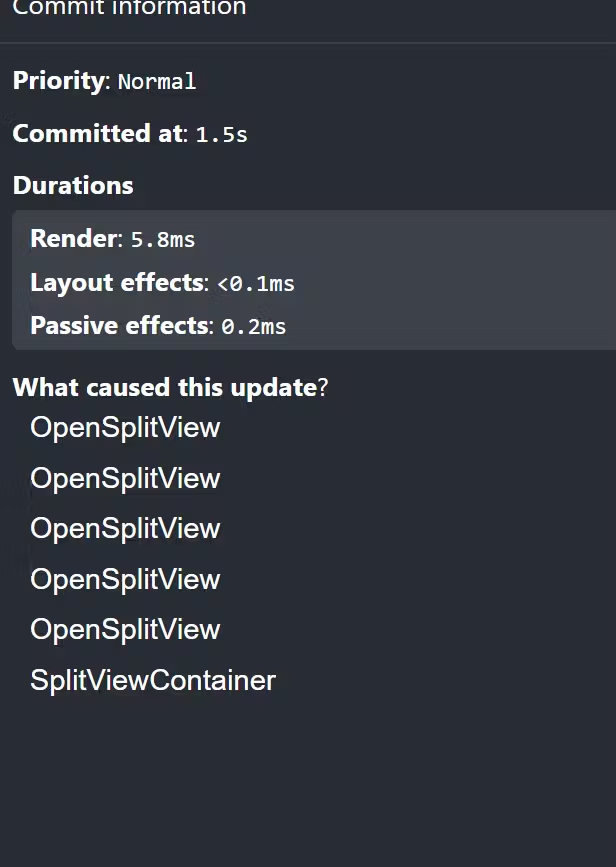616x867 pixels.
Task: Select the fifth OpenSplitView entry
Action: [x=125, y=630]
